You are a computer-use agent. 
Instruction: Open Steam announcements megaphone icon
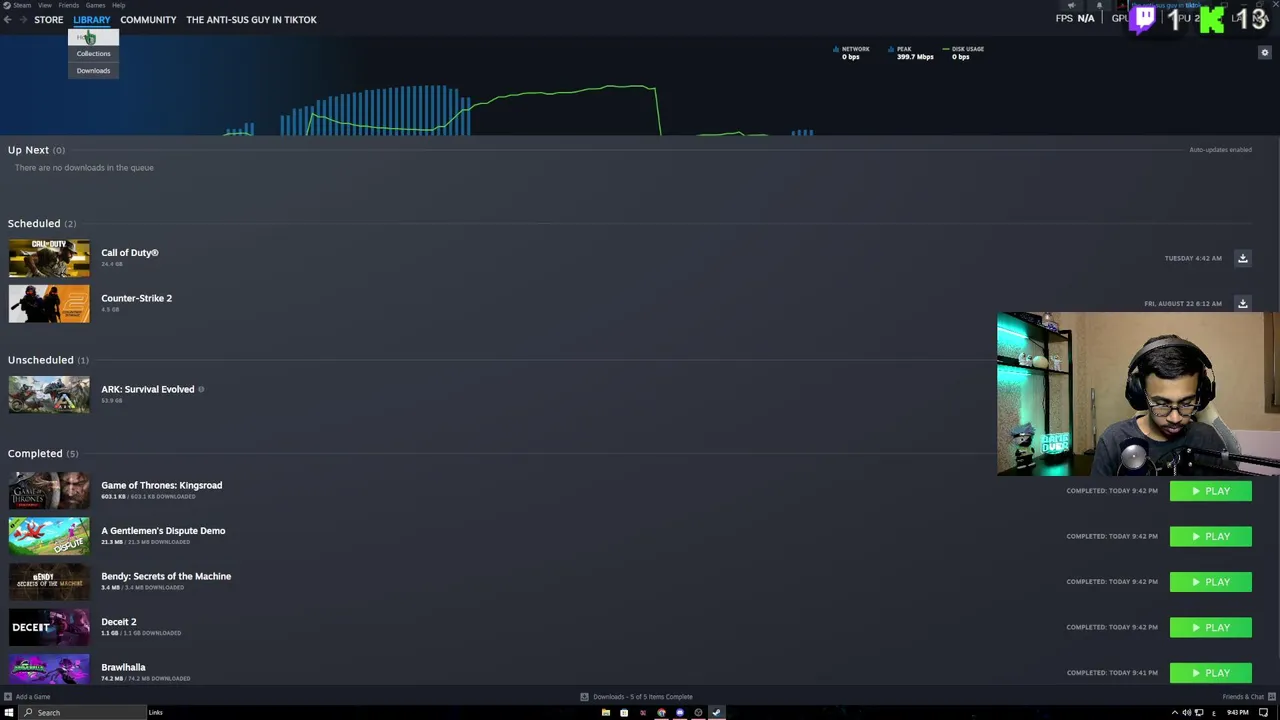pos(1071,5)
